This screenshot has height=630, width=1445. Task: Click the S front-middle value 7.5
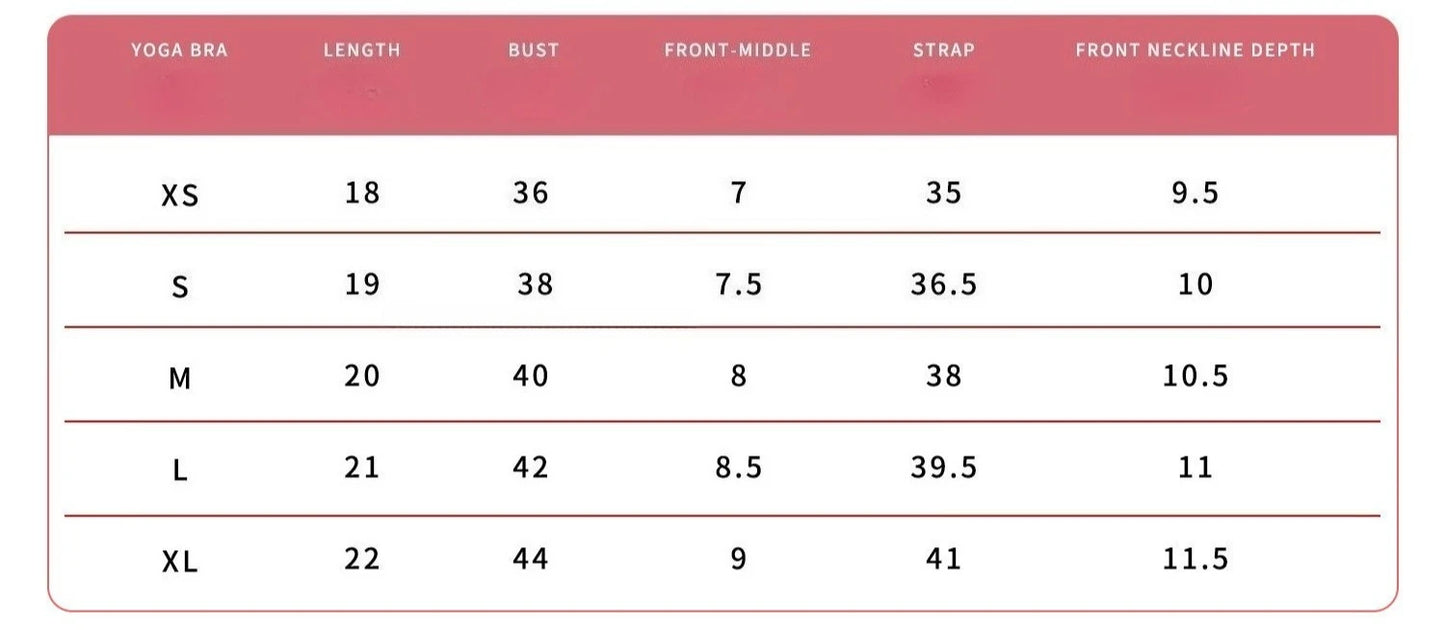tap(738, 284)
